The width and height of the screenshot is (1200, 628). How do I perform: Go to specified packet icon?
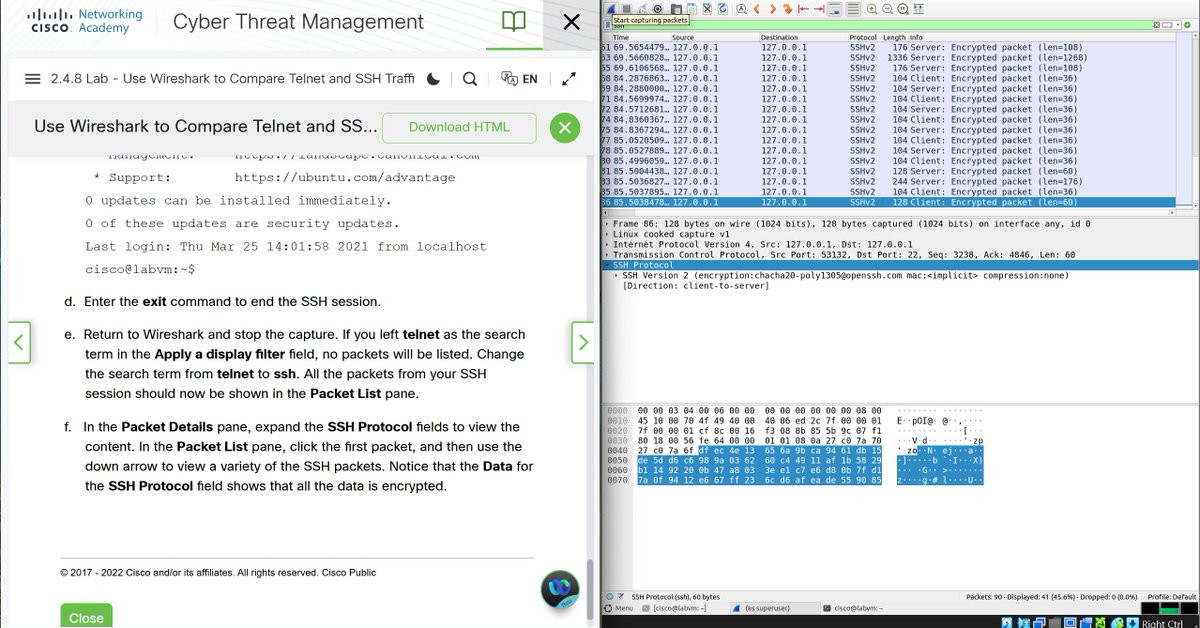point(788,9)
